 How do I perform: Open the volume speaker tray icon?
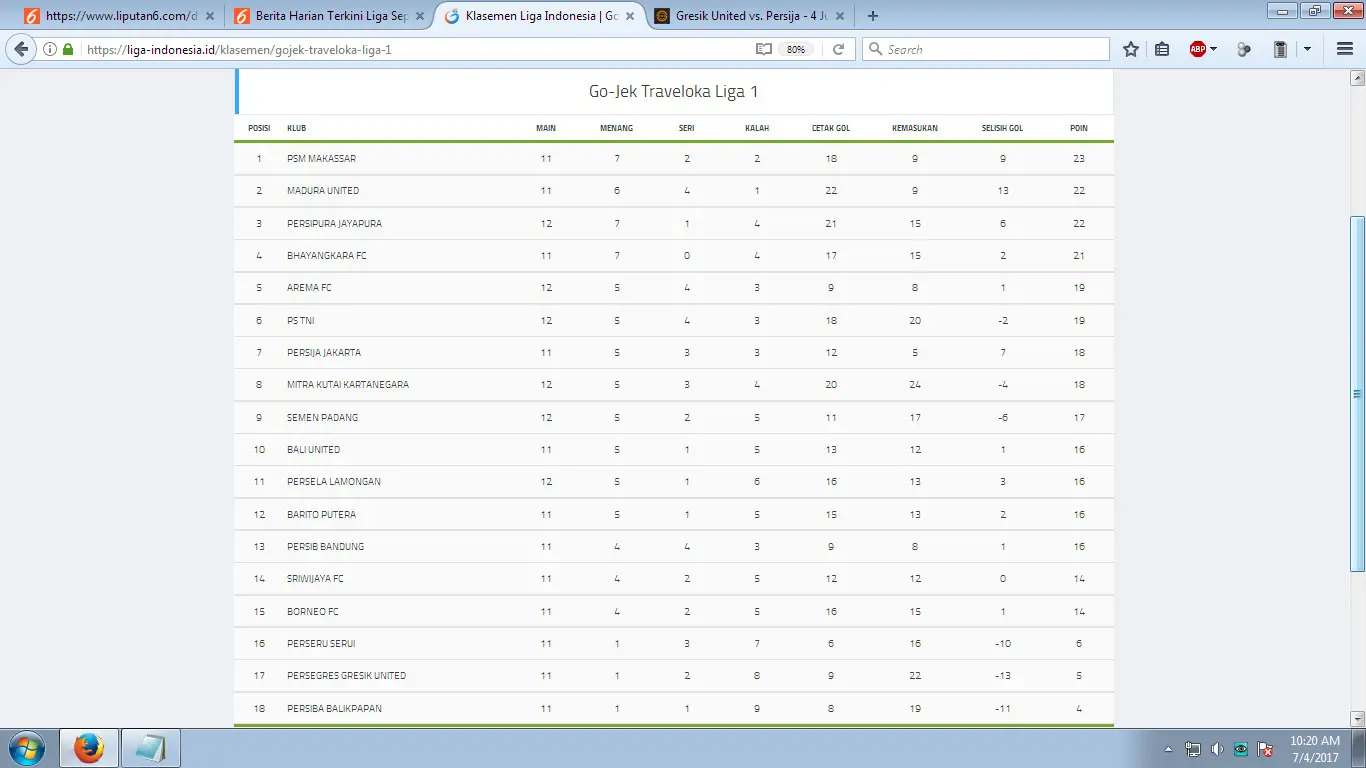click(x=1217, y=749)
